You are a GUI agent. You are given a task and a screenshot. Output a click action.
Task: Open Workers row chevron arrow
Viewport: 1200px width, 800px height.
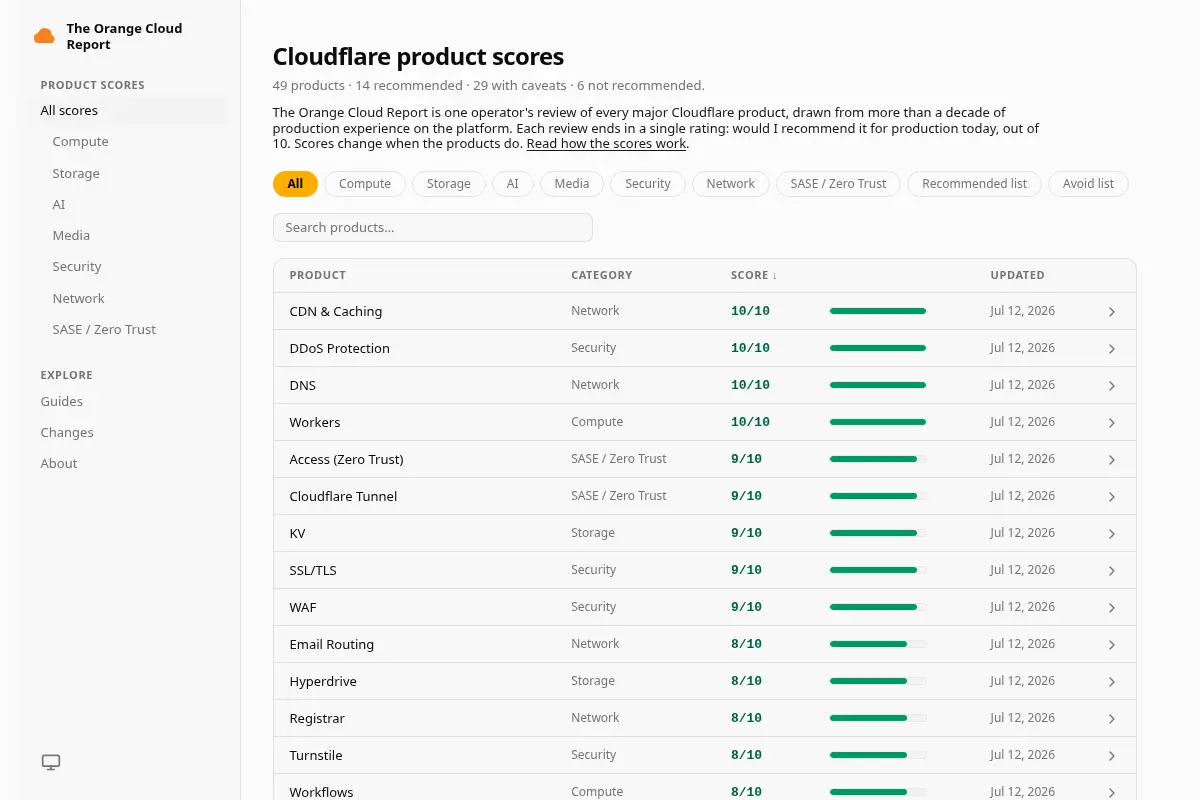pos(1112,423)
